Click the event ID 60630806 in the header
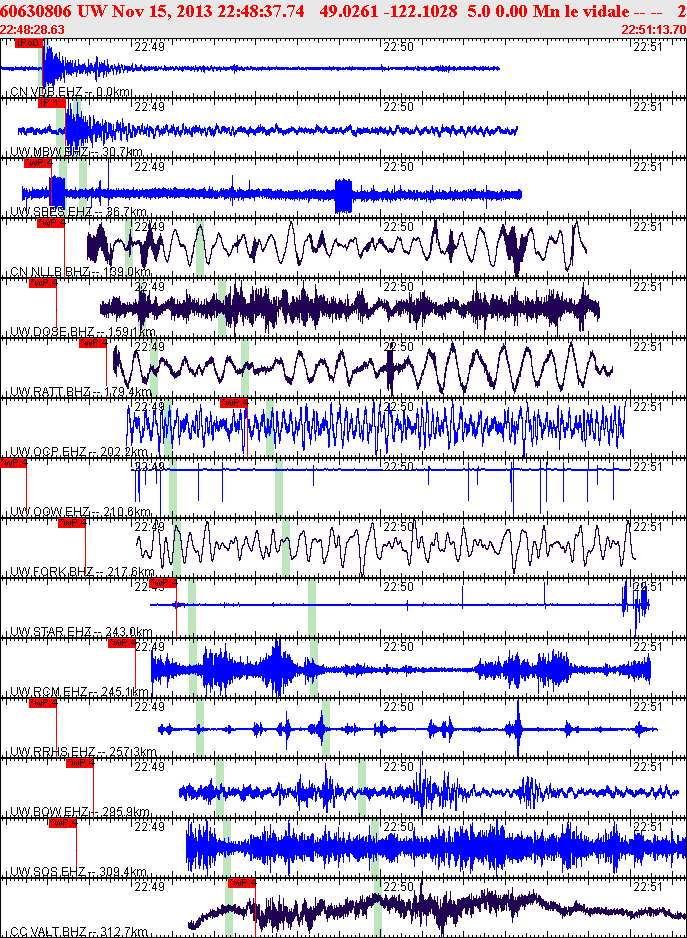This screenshot has height=938, width=687. click(37, 11)
